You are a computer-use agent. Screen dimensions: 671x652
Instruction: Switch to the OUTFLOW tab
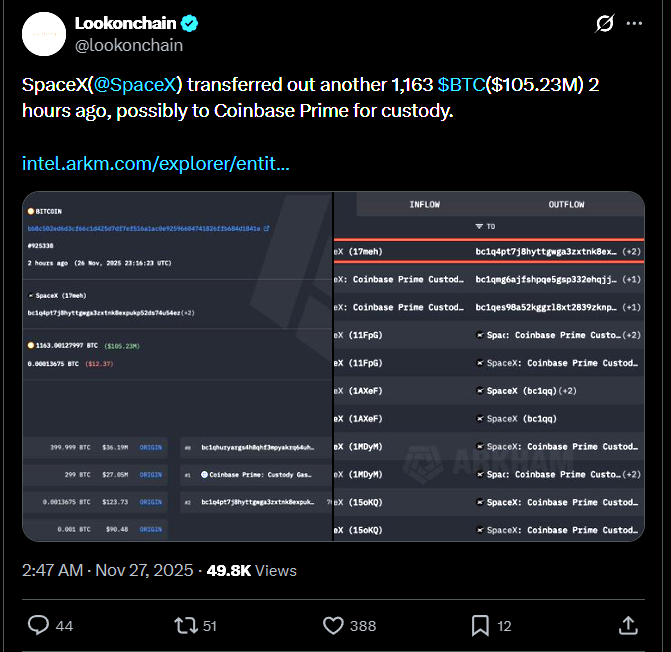click(566, 205)
